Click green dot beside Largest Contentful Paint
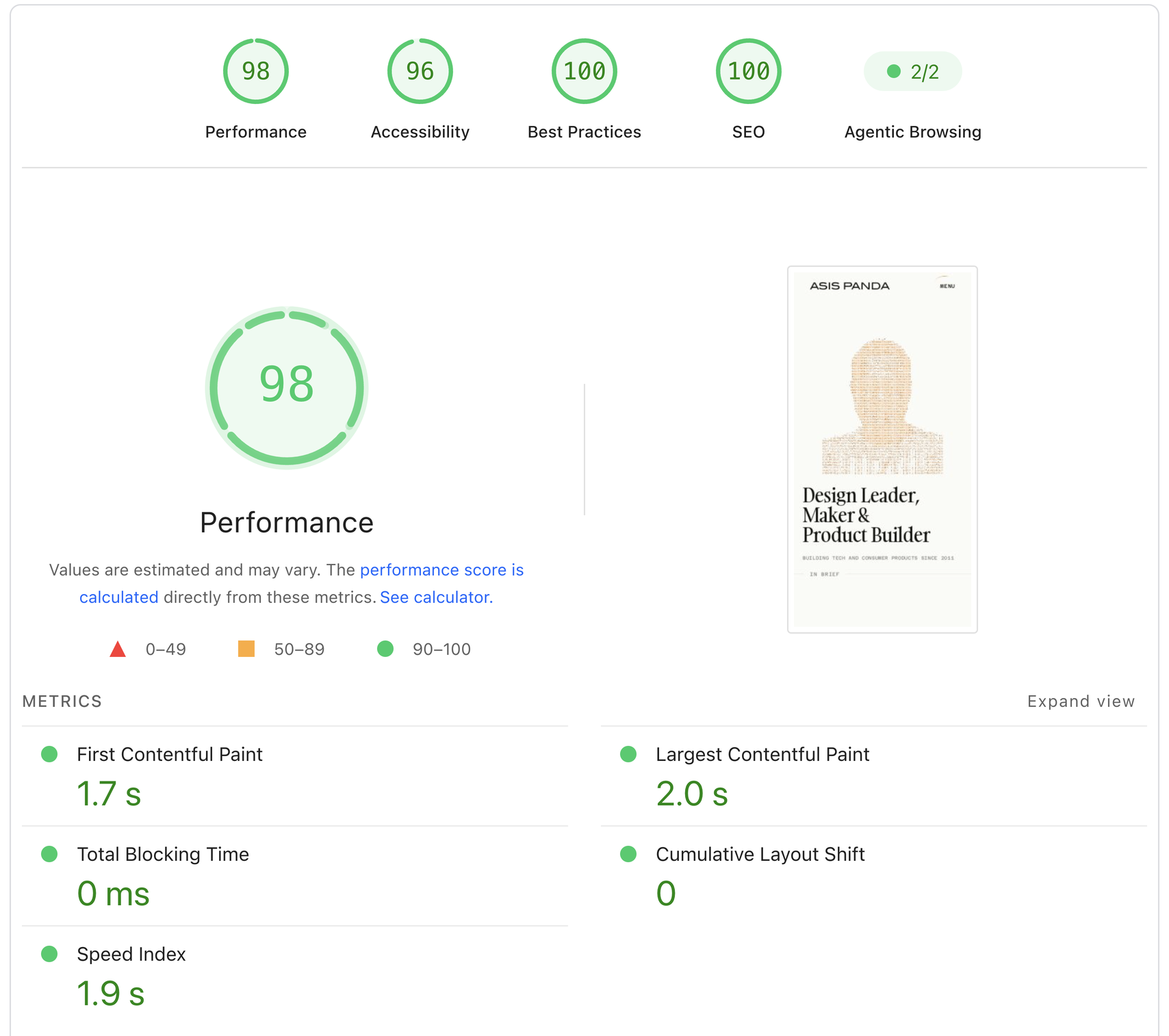 [x=628, y=754]
